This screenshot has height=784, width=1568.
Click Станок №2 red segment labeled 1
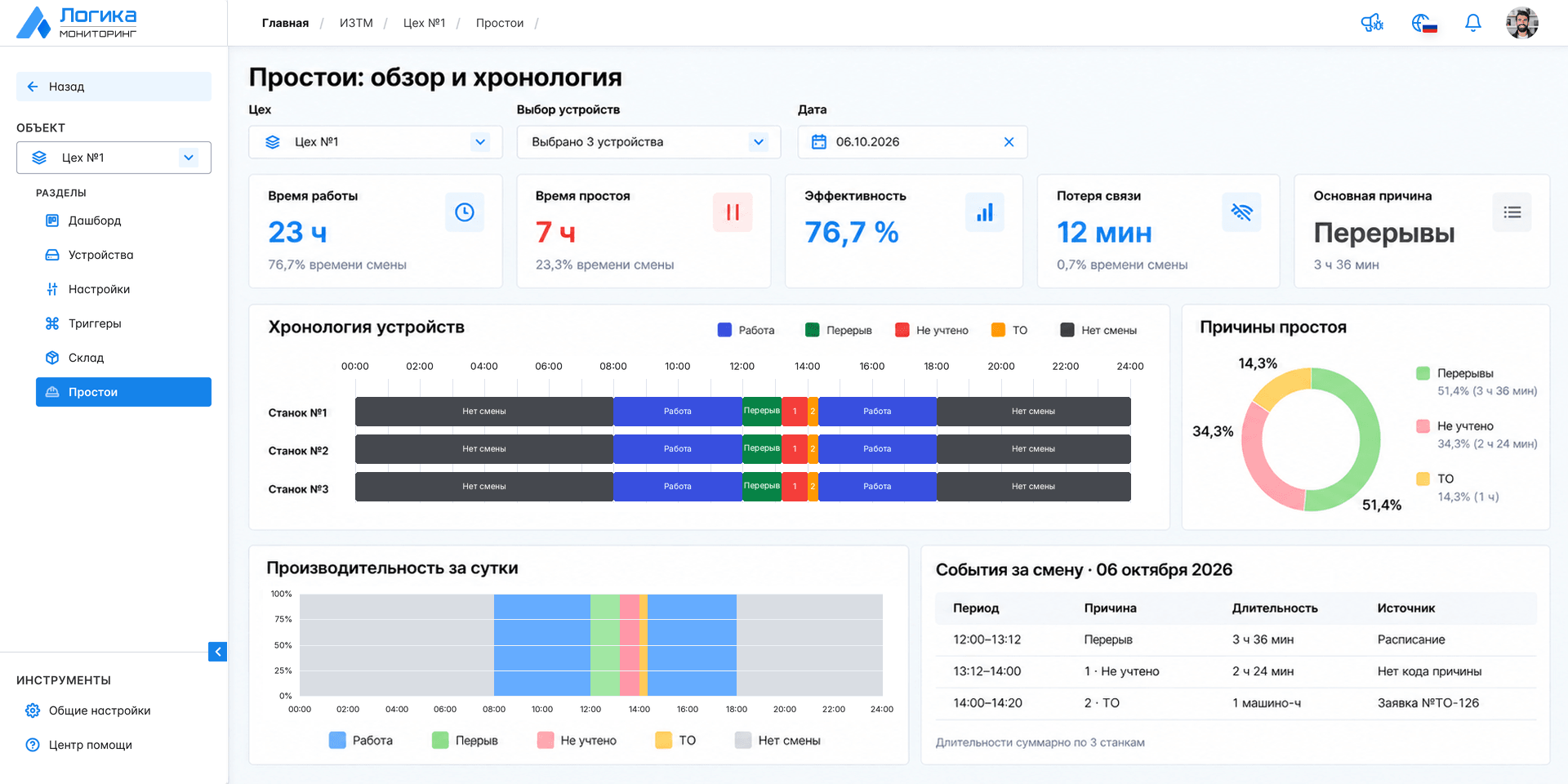click(x=795, y=449)
